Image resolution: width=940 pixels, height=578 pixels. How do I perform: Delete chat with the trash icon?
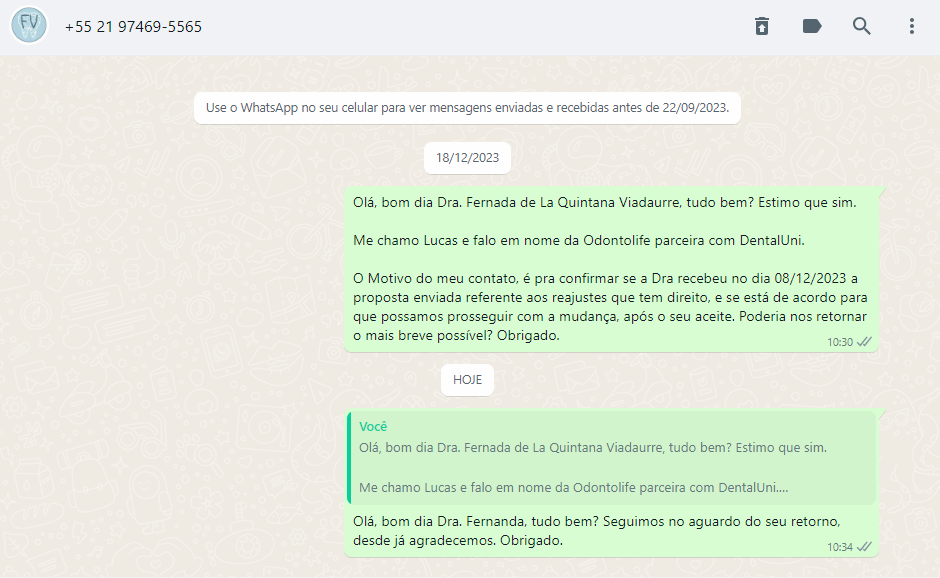761,26
